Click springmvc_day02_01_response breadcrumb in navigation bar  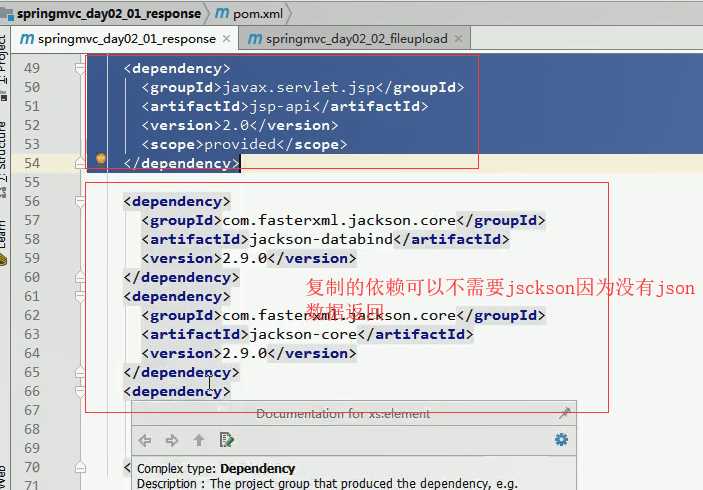[108, 14]
